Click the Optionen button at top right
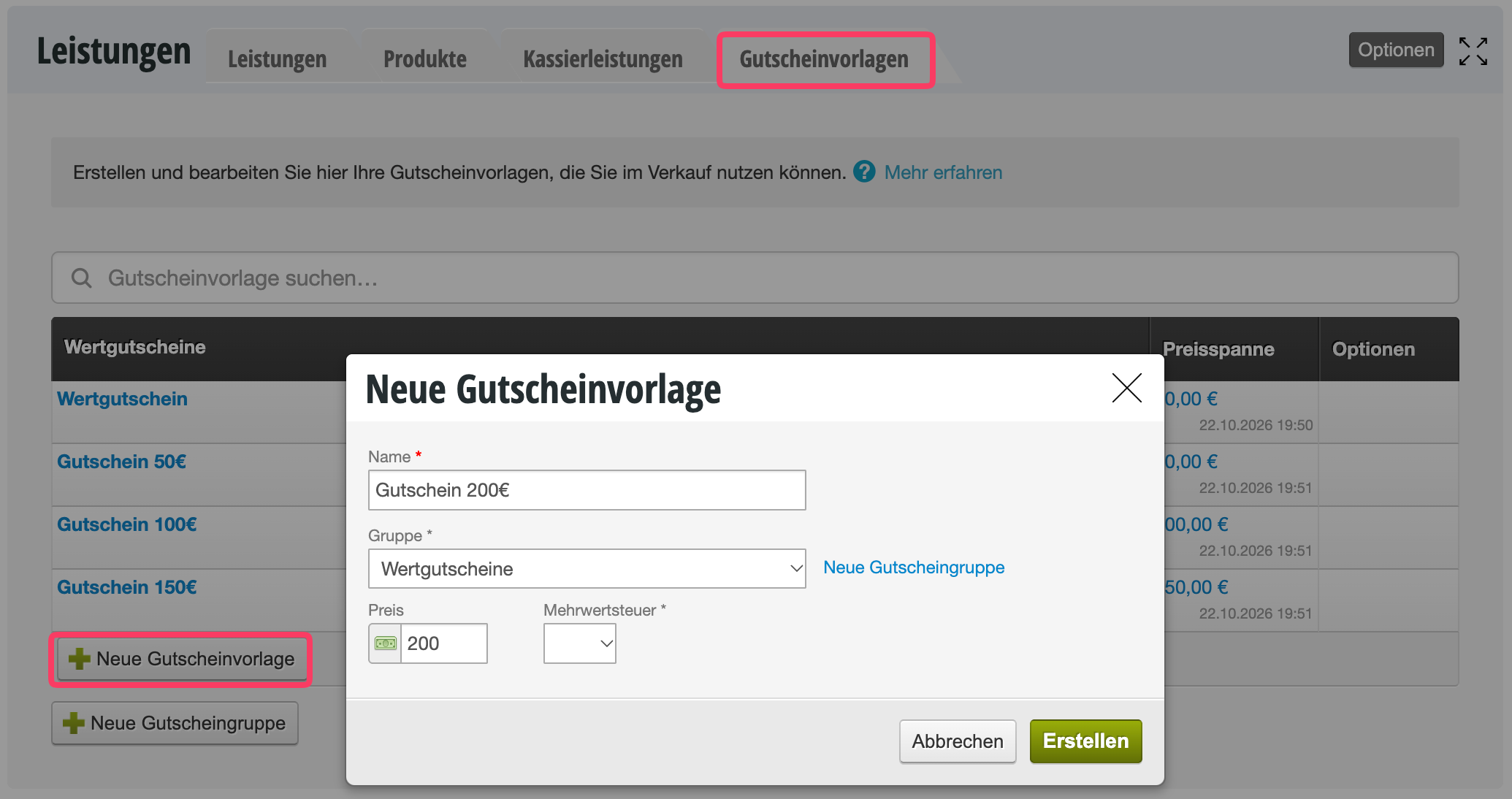The width and height of the screenshot is (1512, 799). point(1396,50)
